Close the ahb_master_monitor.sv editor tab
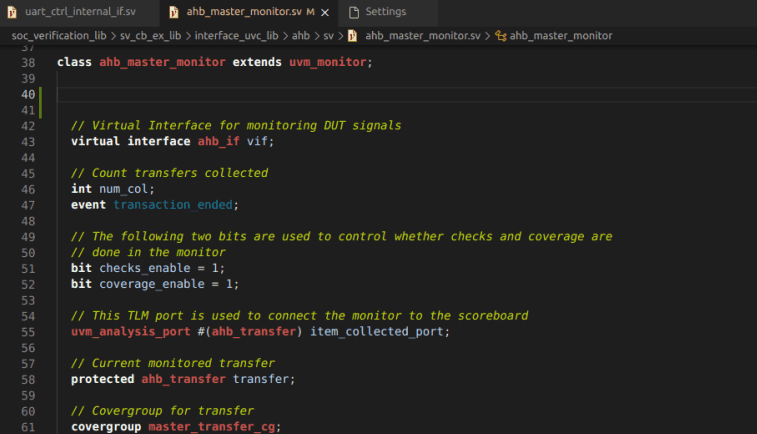Viewport: 757px width, 434px height. click(327, 12)
